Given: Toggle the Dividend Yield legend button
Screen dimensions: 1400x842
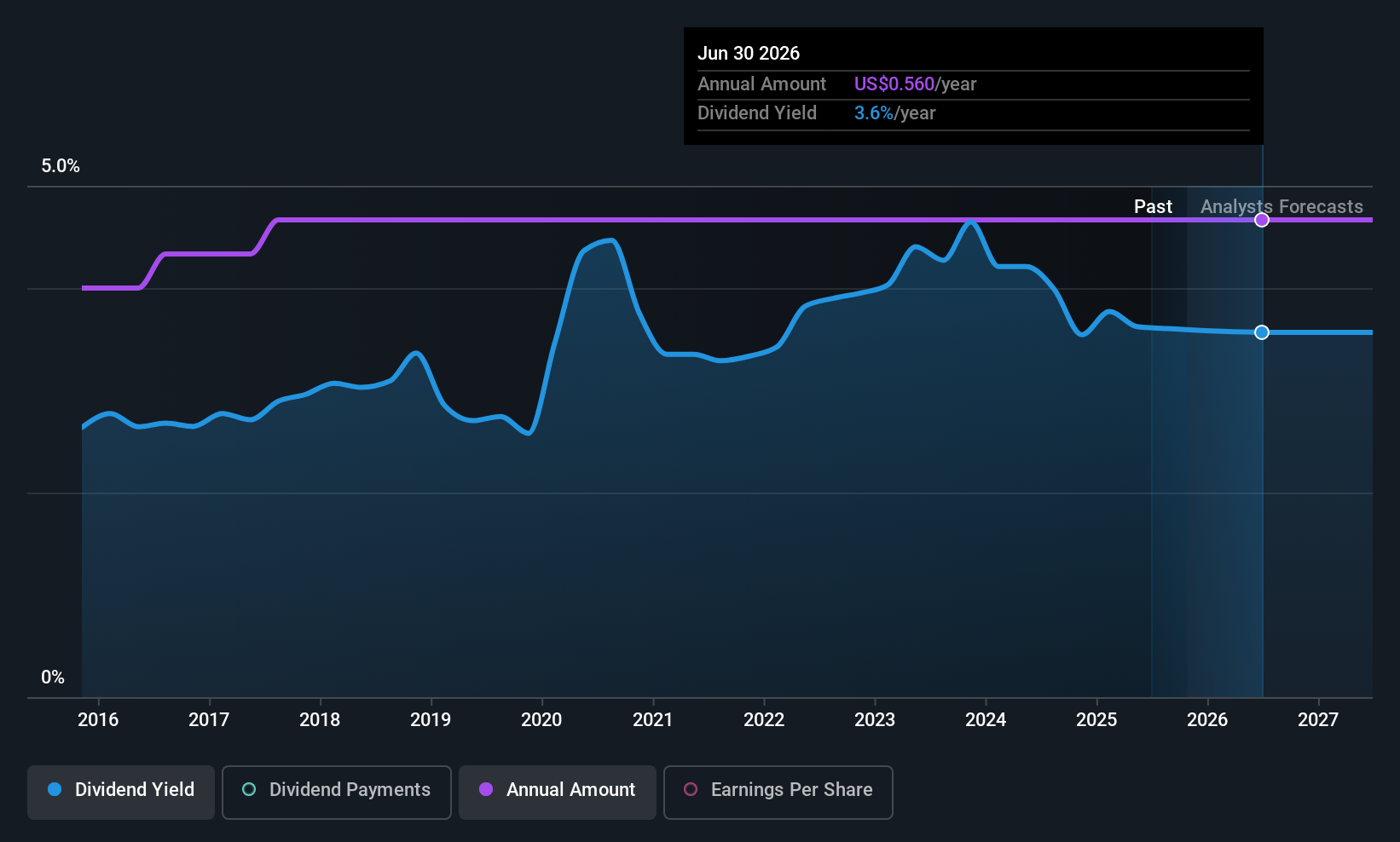Looking at the screenshot, I should (x=121, y=793).
